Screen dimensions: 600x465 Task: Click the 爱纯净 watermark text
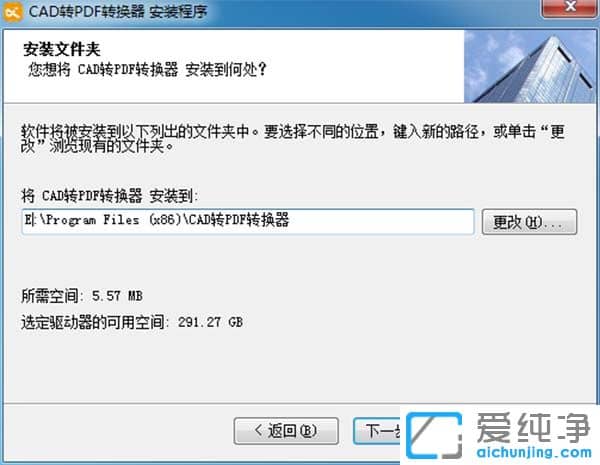point(533,427)
